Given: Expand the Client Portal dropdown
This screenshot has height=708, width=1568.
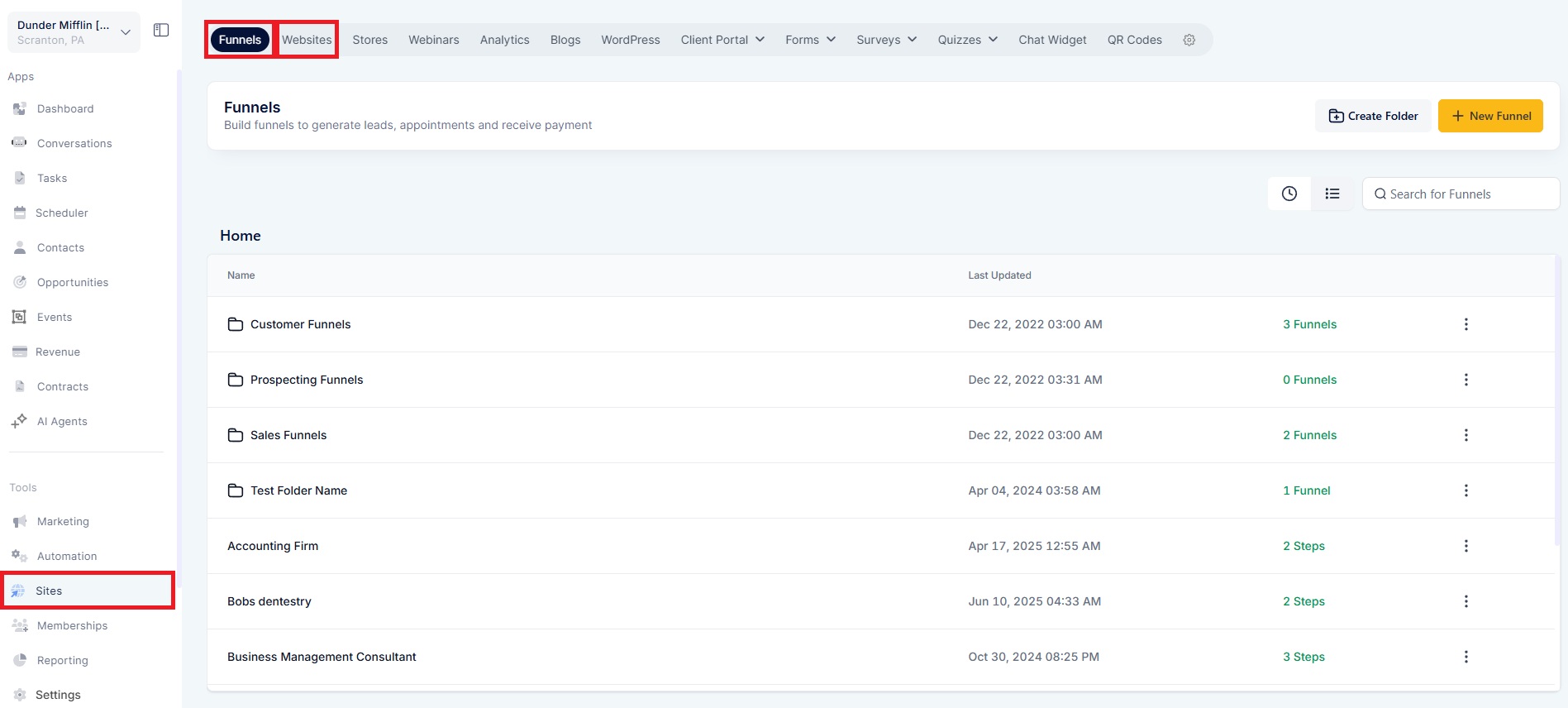Looking at the screenshot, I should 722,40.
